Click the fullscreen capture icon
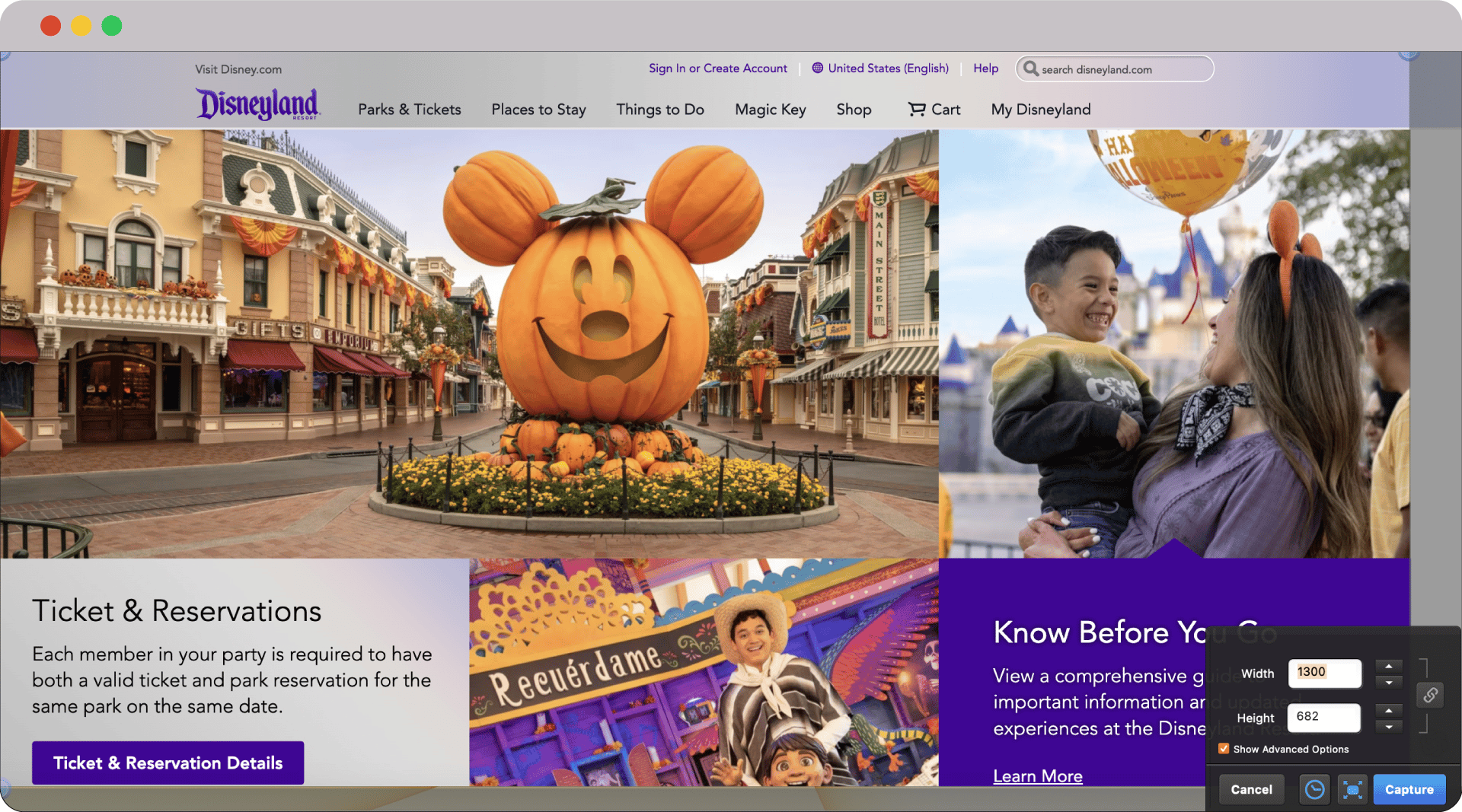The height and width of the screenshot is (812, 1462). pos(1352,790)
